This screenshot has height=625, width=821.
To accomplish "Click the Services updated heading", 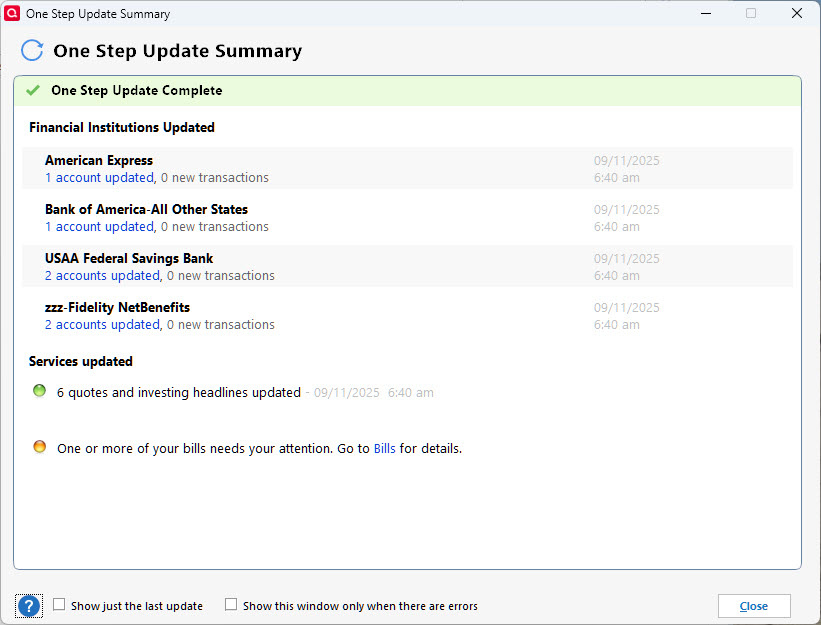I will point(81,361).
